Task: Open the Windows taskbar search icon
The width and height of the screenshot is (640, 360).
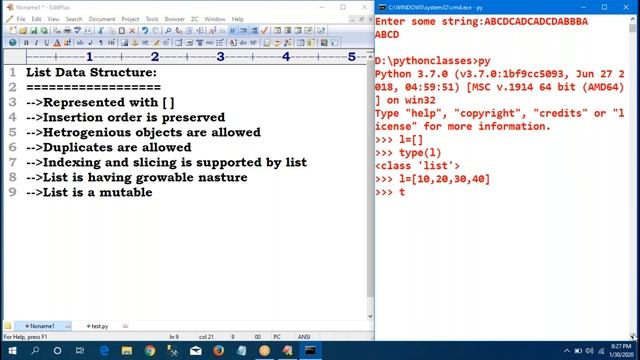Action: click(x=35, y=351)
